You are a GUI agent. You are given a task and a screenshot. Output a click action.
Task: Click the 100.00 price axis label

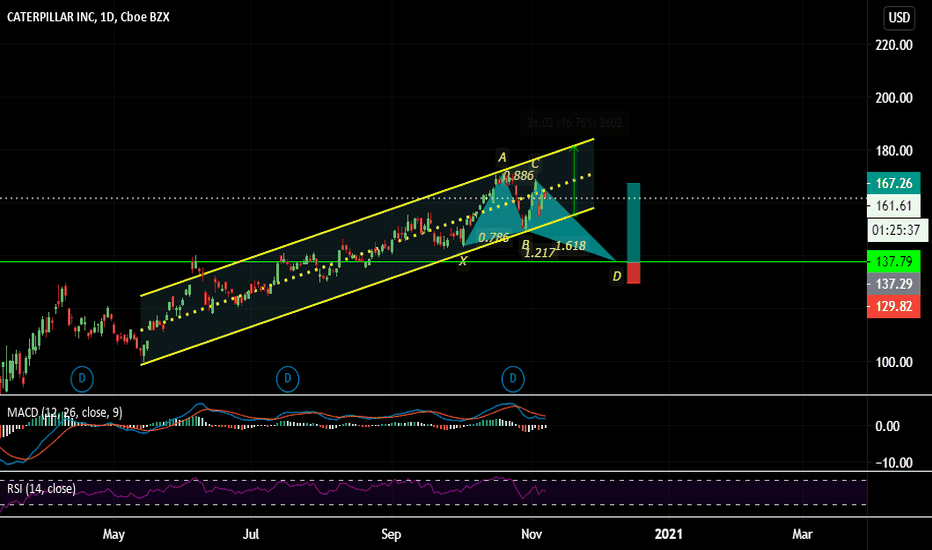click(x=894, y=362)
